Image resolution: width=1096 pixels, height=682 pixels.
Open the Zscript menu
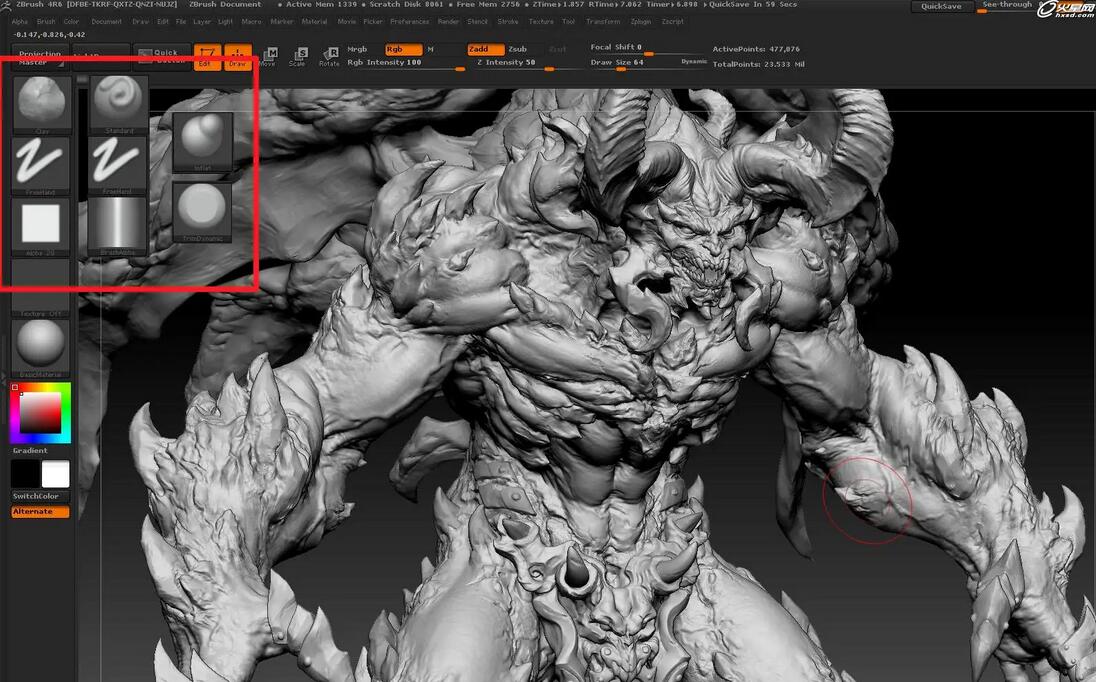point(673,22)
